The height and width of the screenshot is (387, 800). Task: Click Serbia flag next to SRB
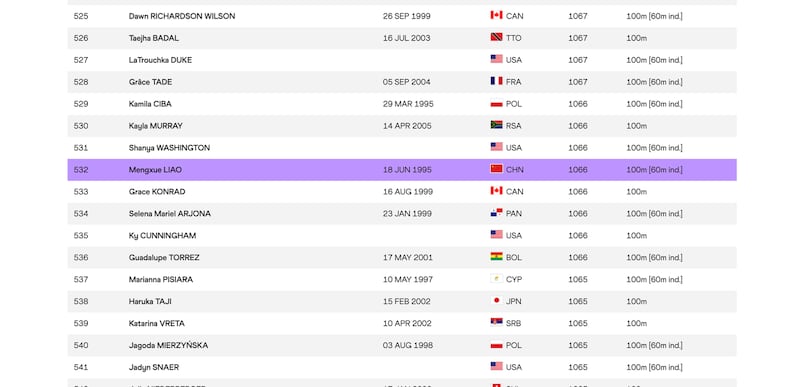(496, 322)
